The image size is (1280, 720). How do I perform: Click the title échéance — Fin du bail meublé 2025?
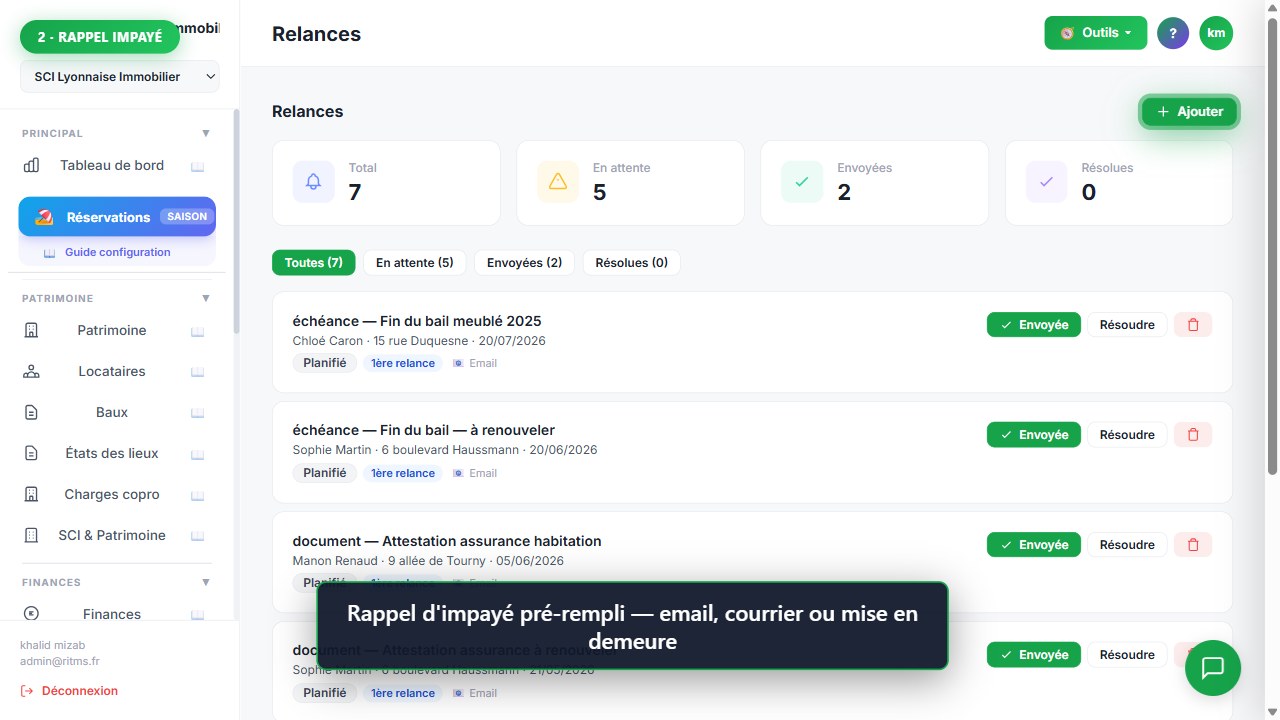[x=417, y=321]
